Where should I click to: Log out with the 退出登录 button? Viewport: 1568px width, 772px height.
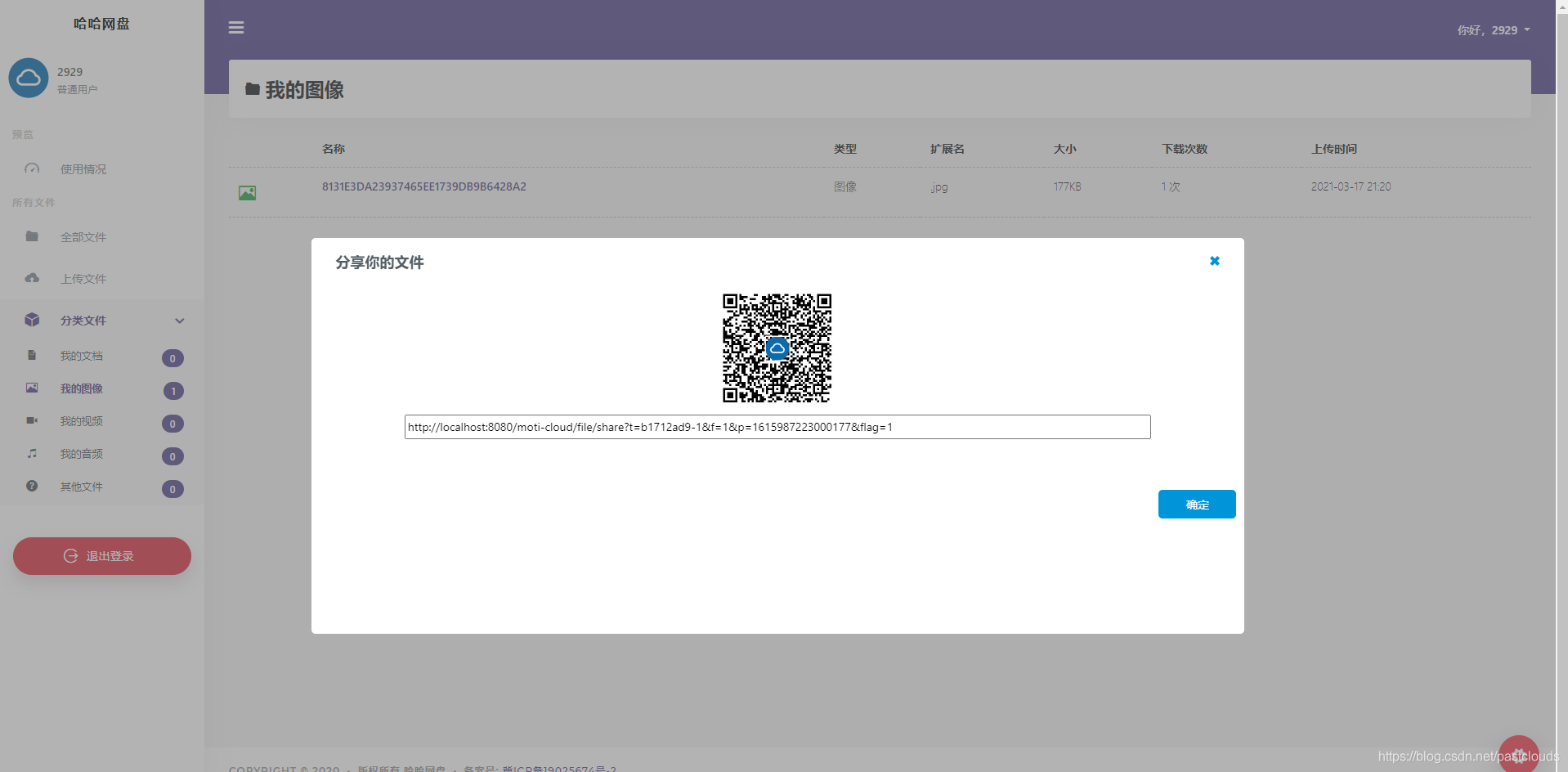102,556
